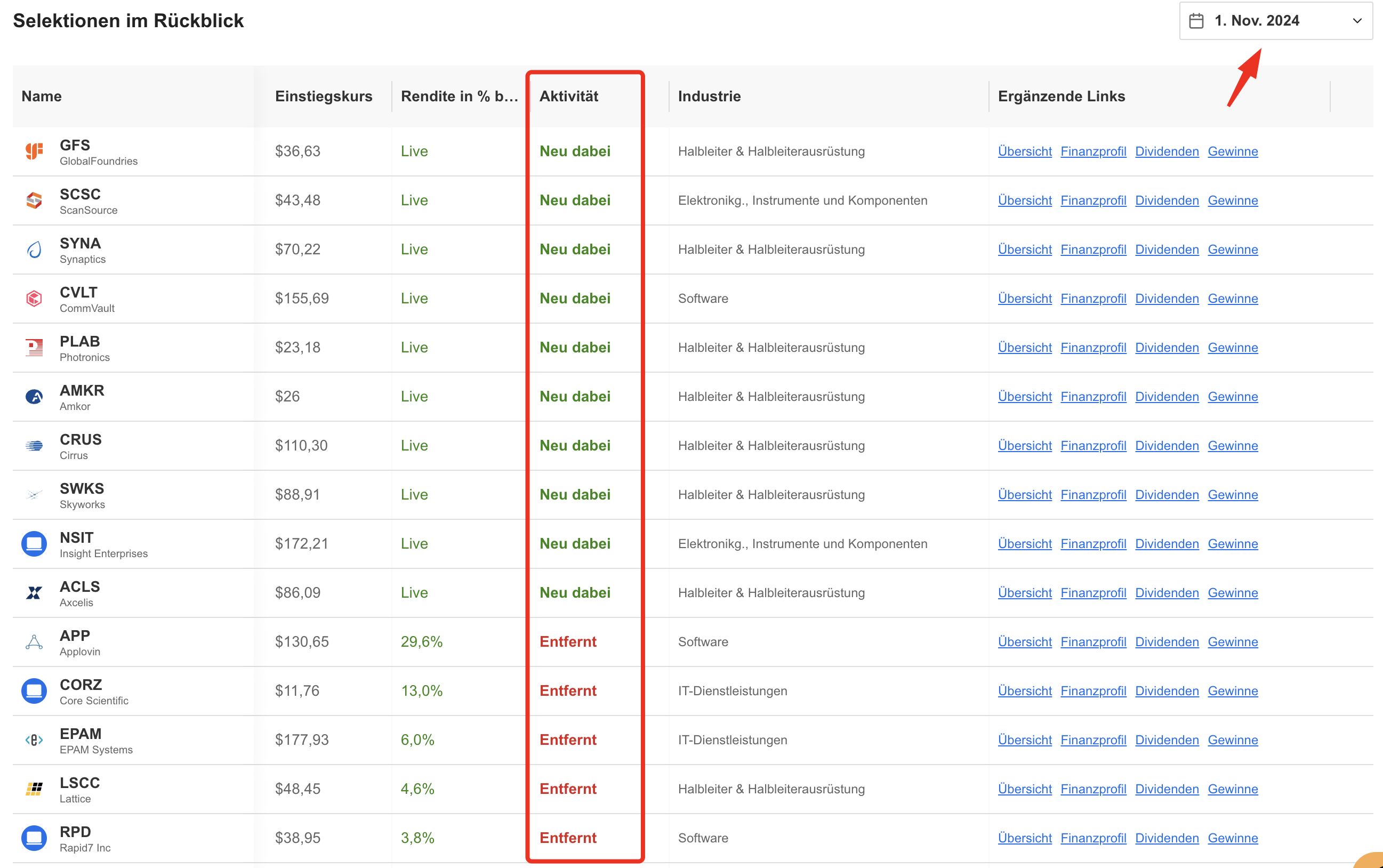Open Finanzprofil link for ACLS
This screenshot has width=1383, height=868.
[x=1093, y=593]
